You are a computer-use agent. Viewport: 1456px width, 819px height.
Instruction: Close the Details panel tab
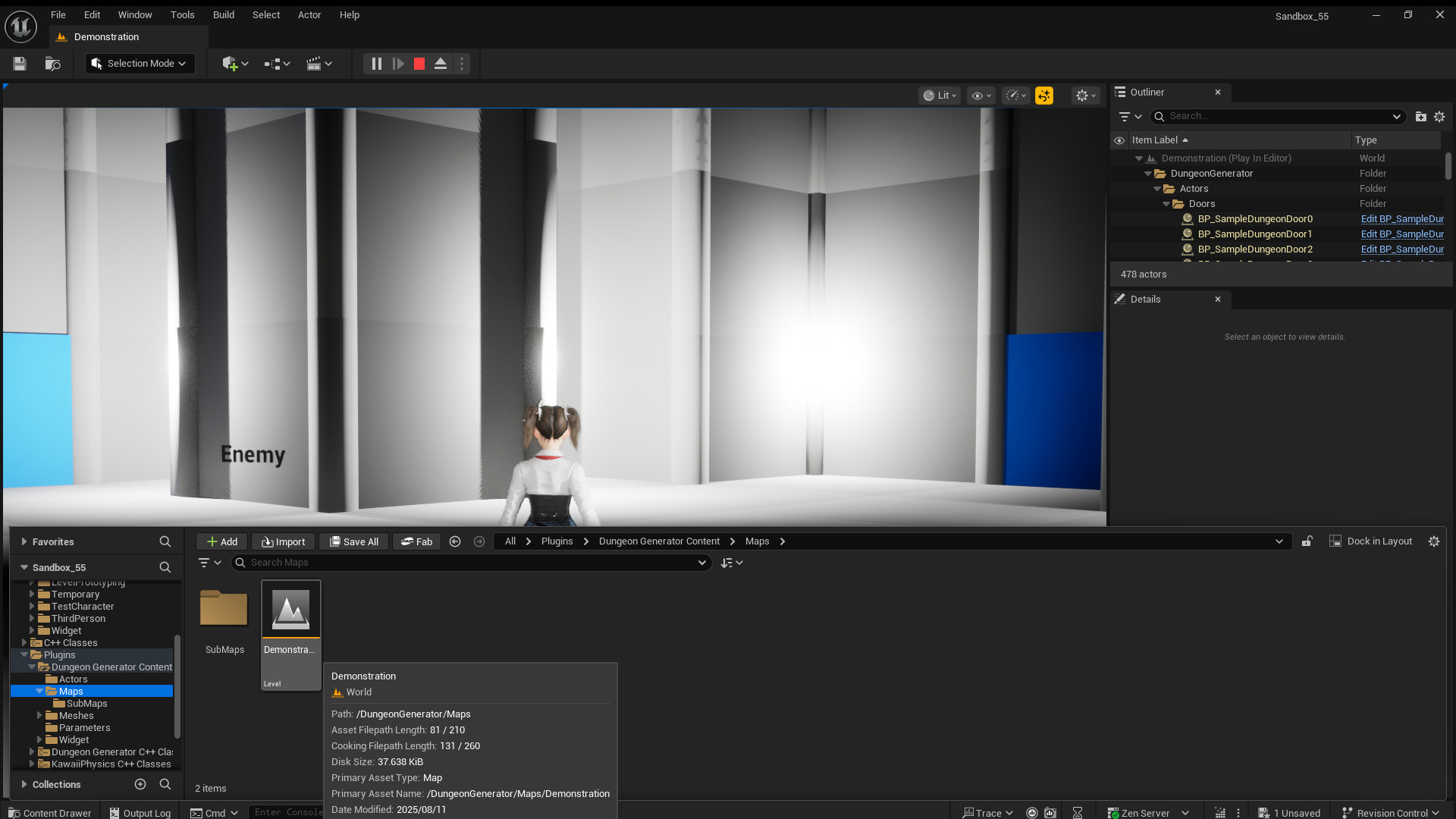(1218, 300)
